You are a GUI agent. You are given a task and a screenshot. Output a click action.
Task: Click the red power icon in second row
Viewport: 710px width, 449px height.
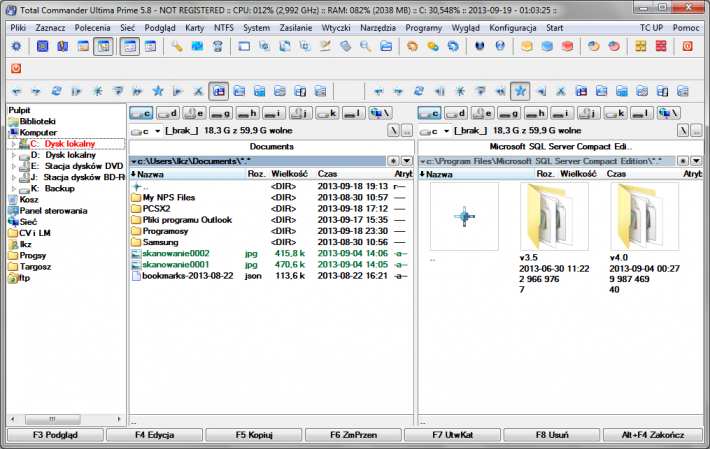click(16, 68)
